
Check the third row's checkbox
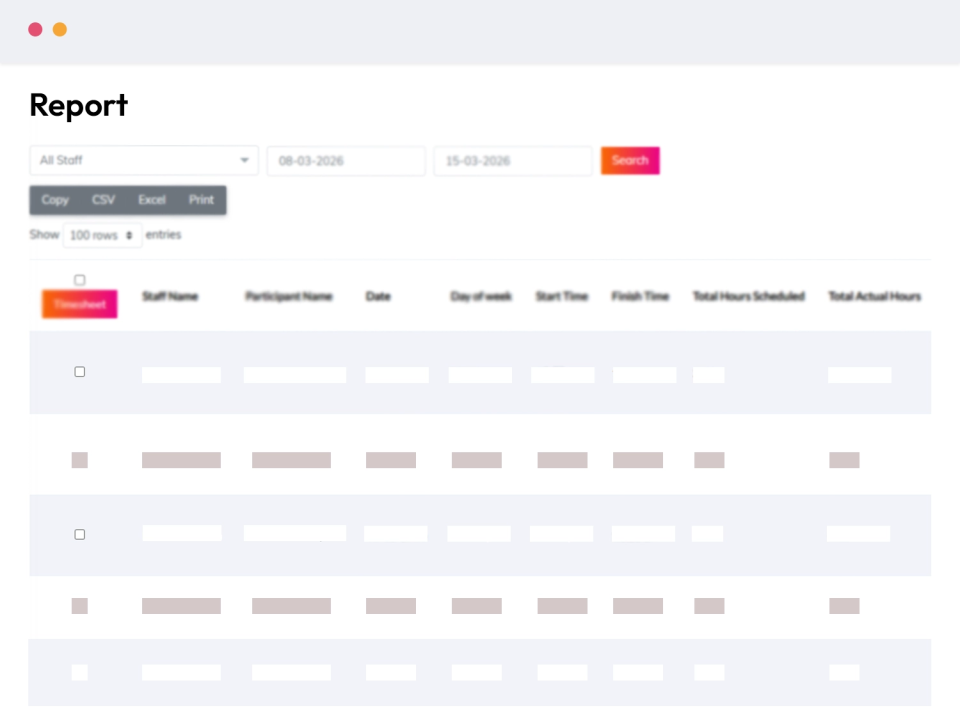tap(80, 534)
